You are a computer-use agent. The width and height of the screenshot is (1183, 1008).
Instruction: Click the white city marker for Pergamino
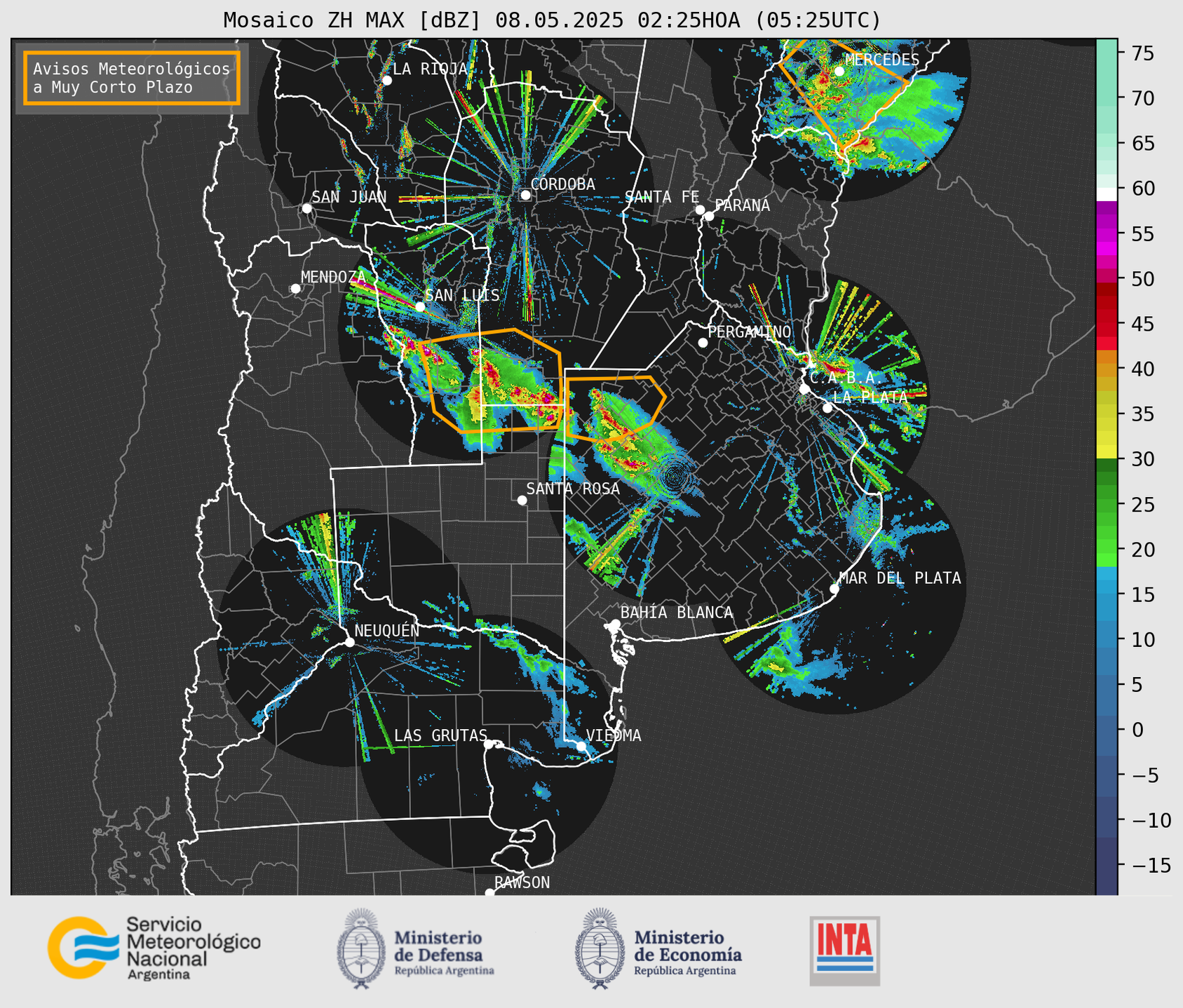(703, 343)
